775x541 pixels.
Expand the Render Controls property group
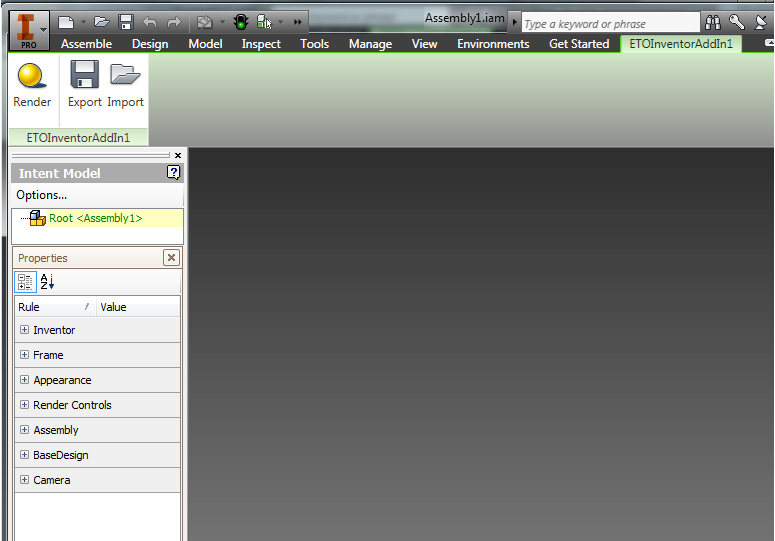(24, 405)
